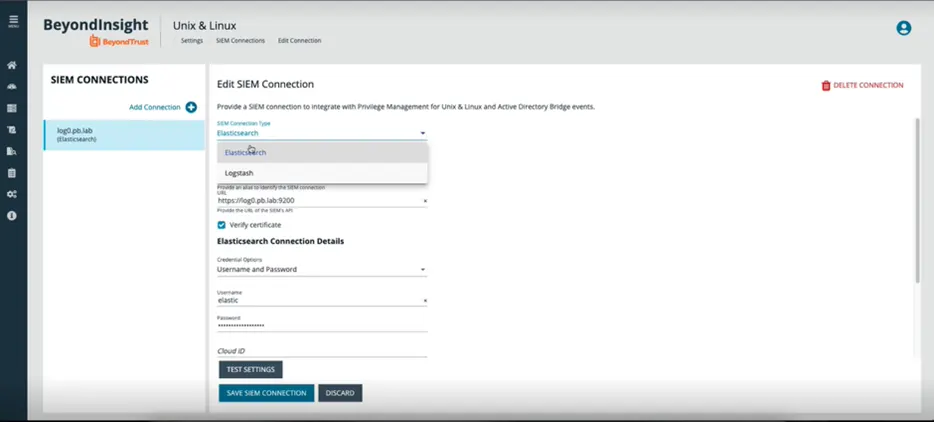The image size is (934, 422).
Task: Open the document search sidebar icon
Action: point(11,151)
